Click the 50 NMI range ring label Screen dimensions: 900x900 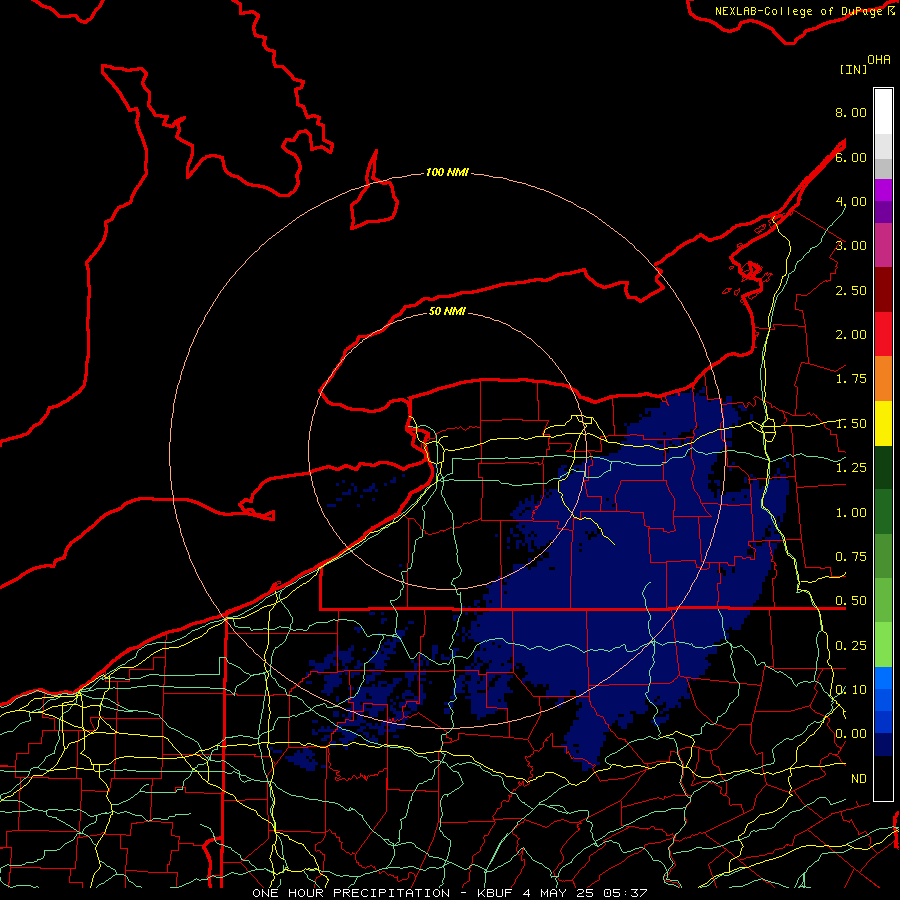(x=447, y=311)
